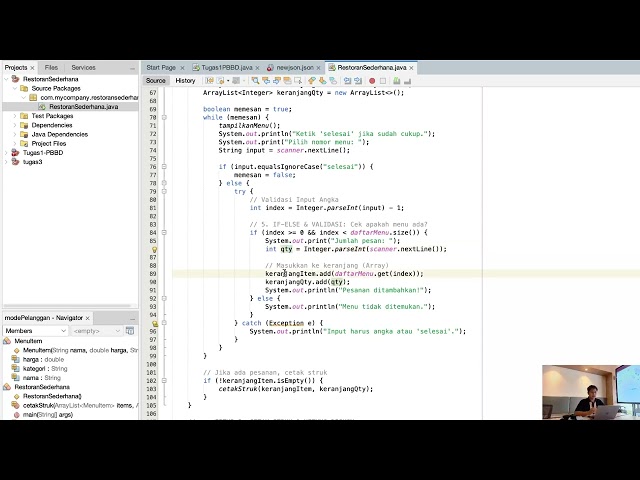Toggle code fold at the while loop line

click(x=164, y=117)
